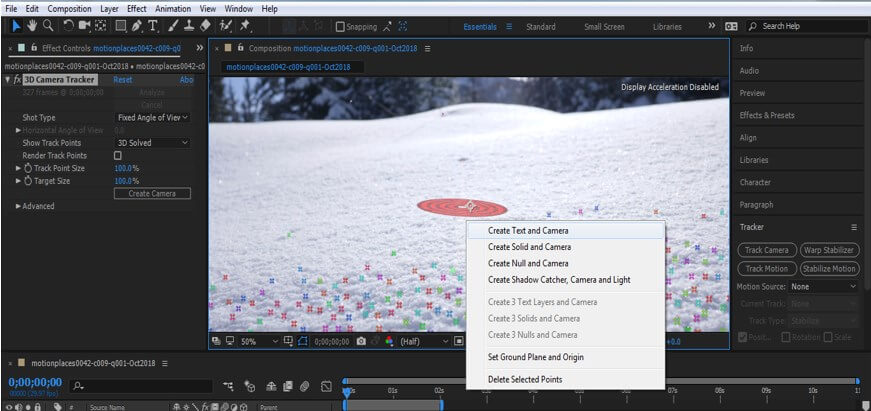Choose the Horizontal Type tool
This screenshot has height=411, width=871.
153,25
